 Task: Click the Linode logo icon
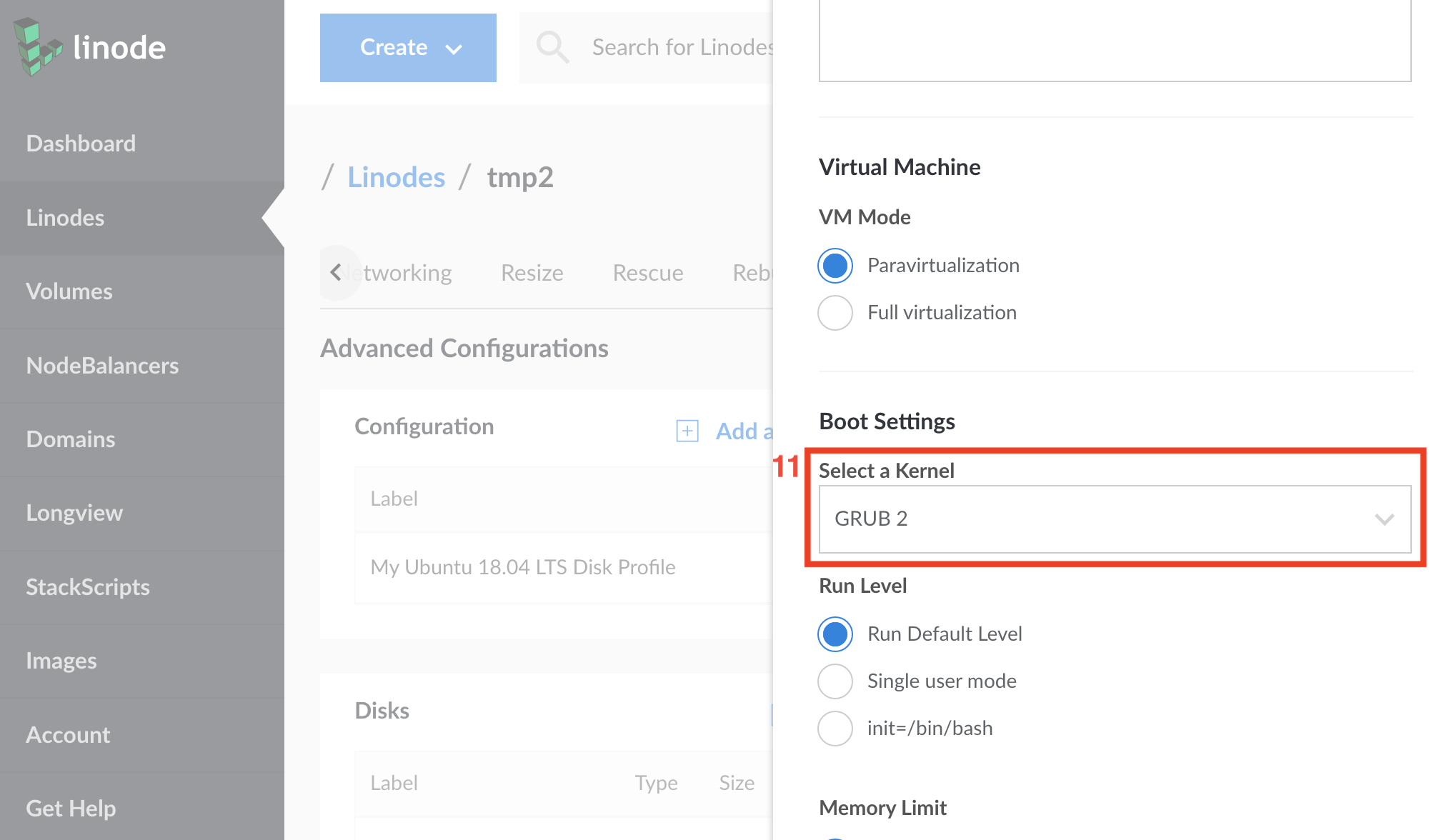click(x=39, y=47)
